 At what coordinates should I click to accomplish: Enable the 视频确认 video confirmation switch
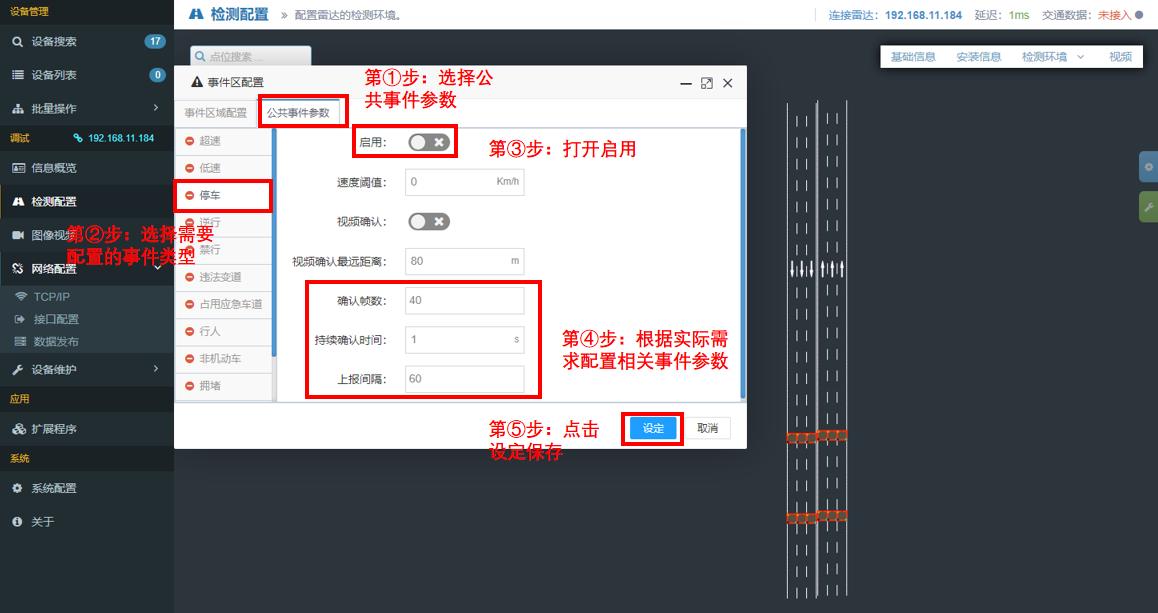pos(428,221)
